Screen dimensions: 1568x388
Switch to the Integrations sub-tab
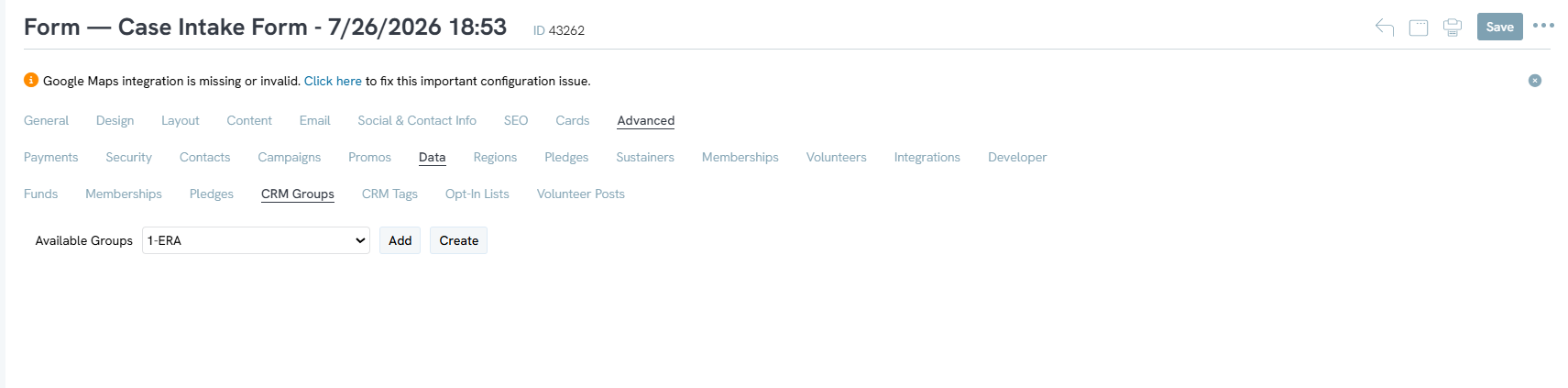click(927, 157)
